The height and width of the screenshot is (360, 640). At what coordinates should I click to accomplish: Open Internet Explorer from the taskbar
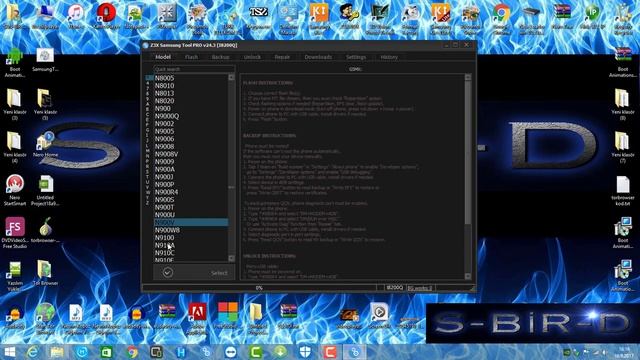(x=33, y=352)
